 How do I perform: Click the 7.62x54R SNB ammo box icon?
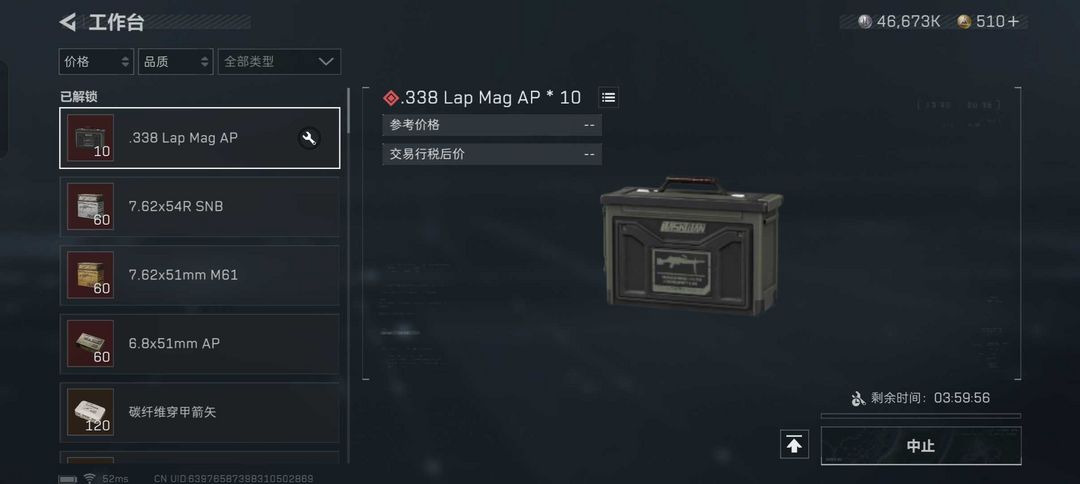pos(90,207)
